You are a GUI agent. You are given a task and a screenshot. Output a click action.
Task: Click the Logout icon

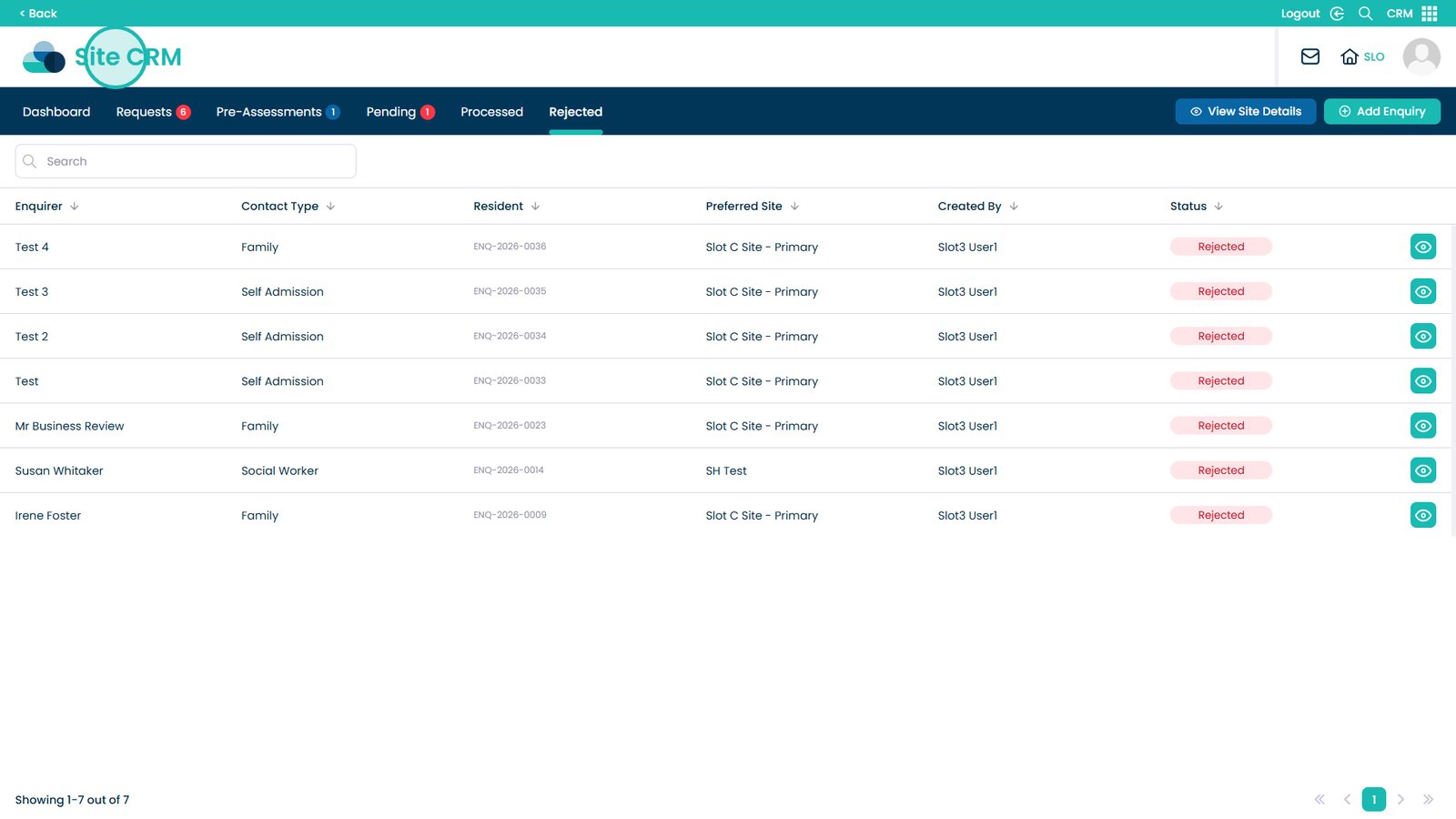1337,14
